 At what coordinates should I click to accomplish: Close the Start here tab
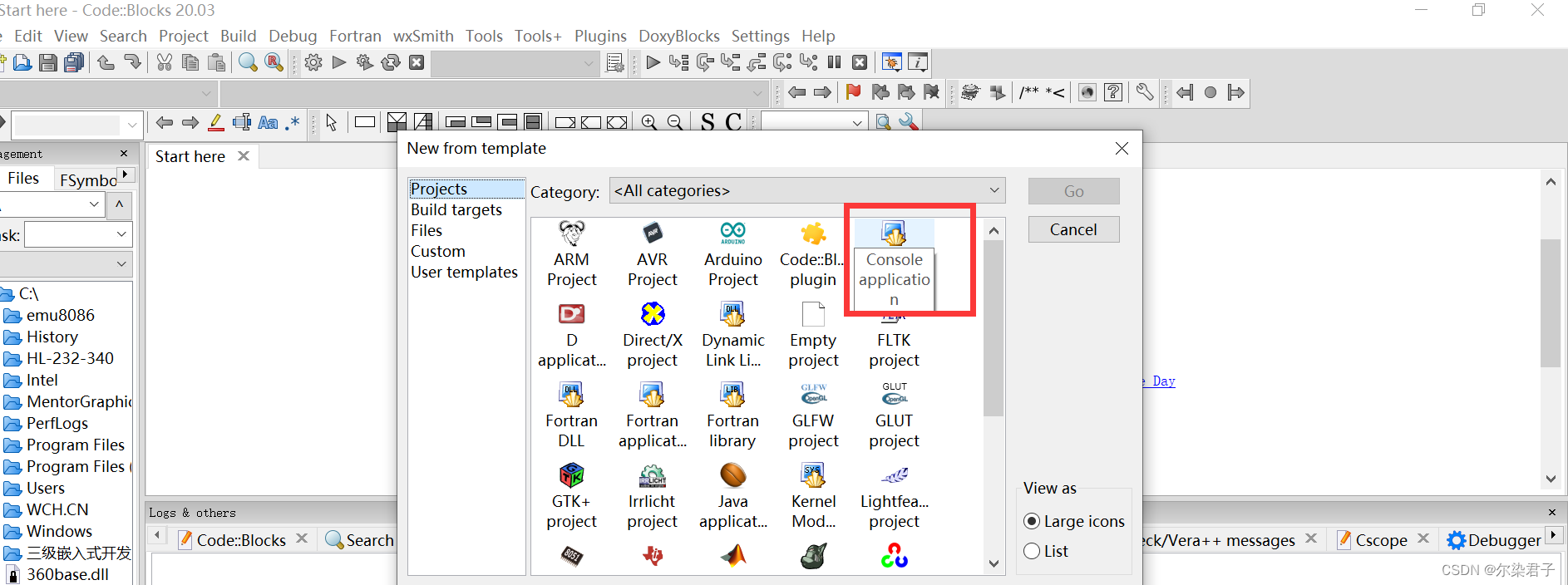coord(244,155)
